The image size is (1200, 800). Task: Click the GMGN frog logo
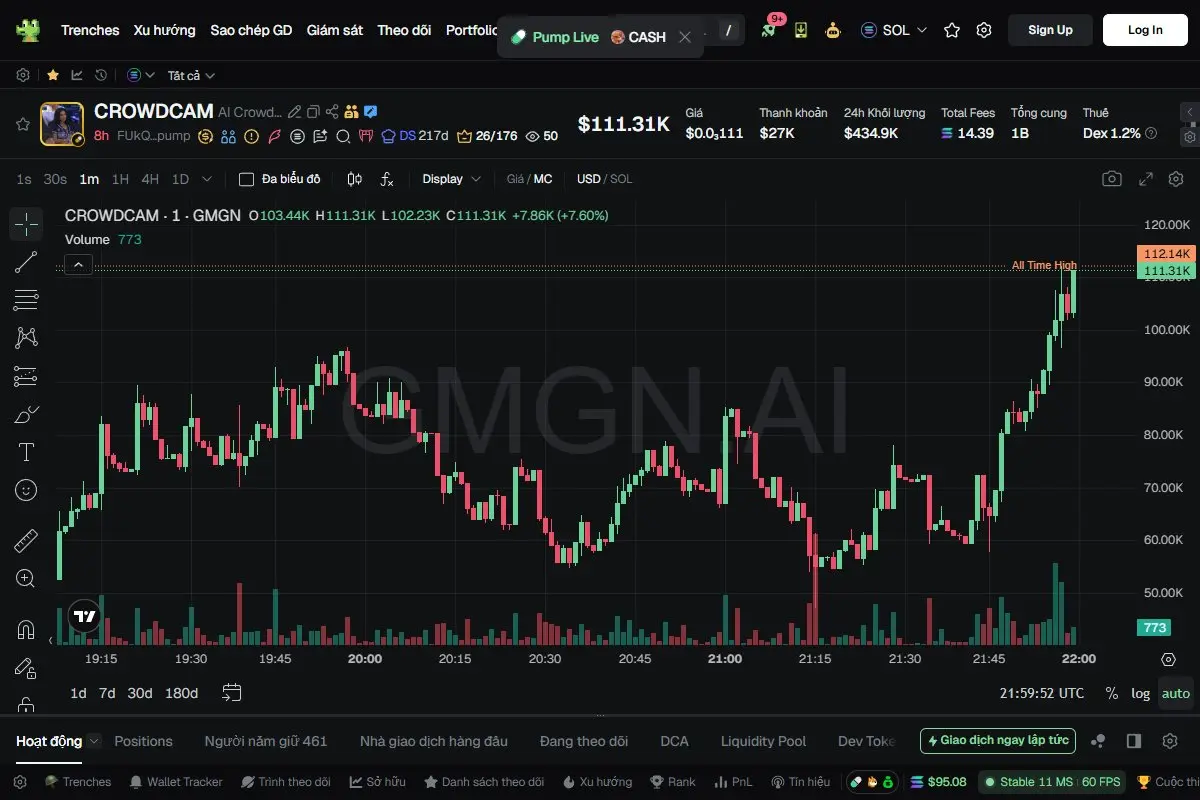point(27,30)
